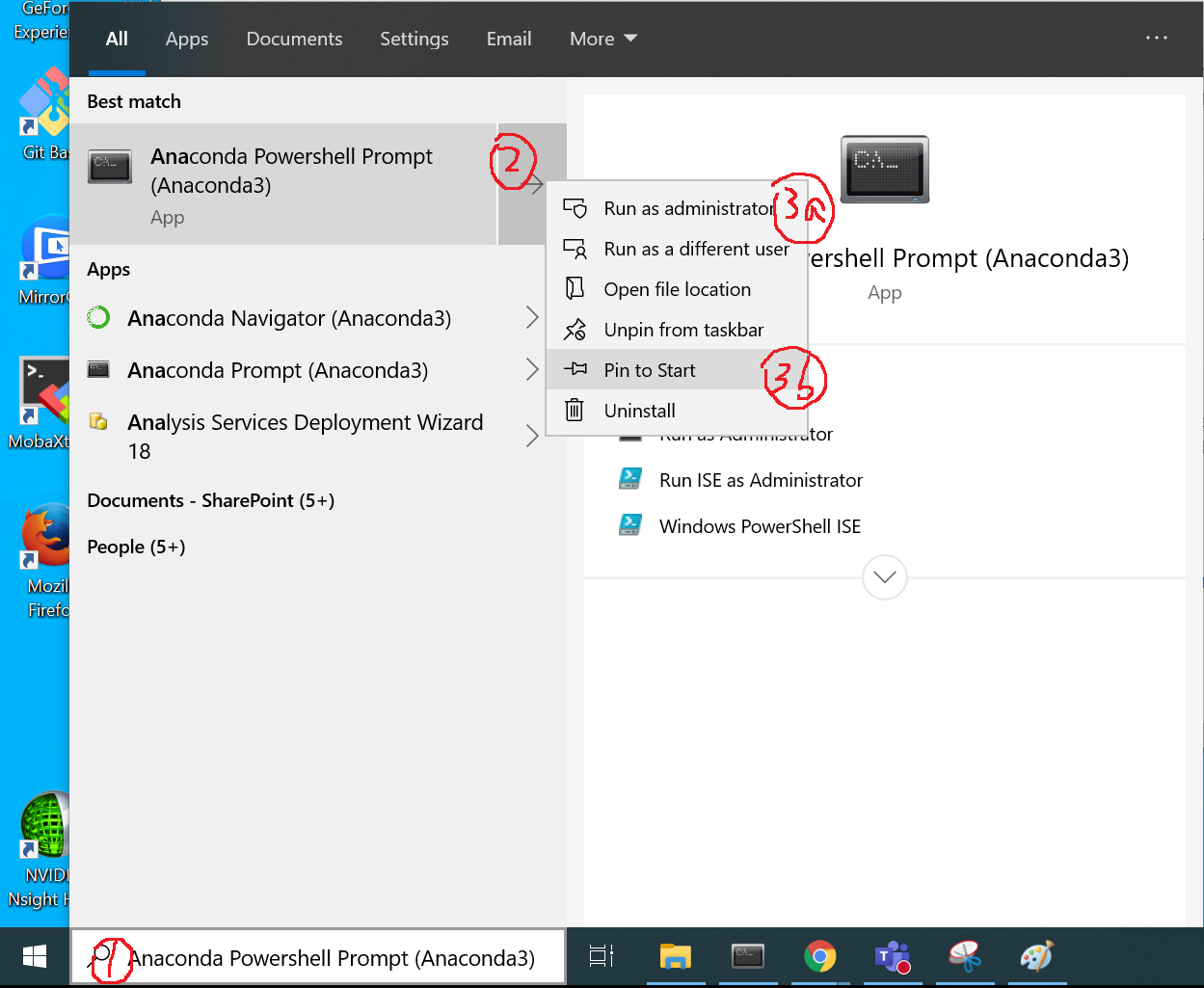Open Paint from the taskbar
Viewport: 1204px width, 988px height.
coord(1037,956)
